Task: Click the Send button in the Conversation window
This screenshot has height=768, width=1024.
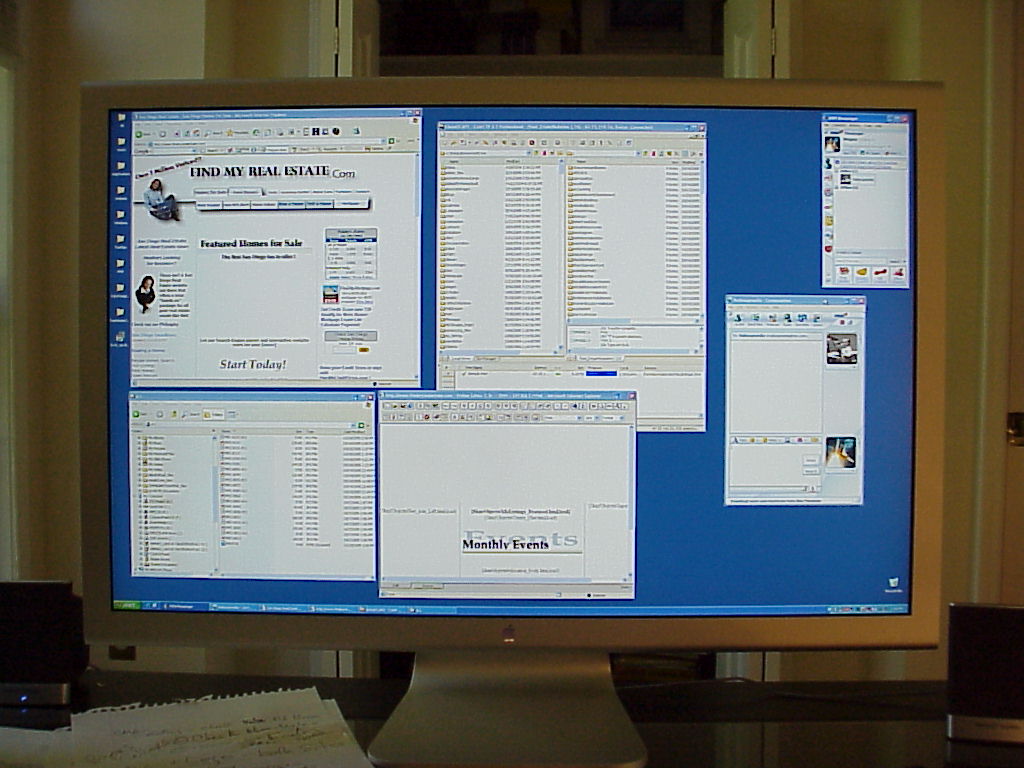Action: (x=811, y=460)
